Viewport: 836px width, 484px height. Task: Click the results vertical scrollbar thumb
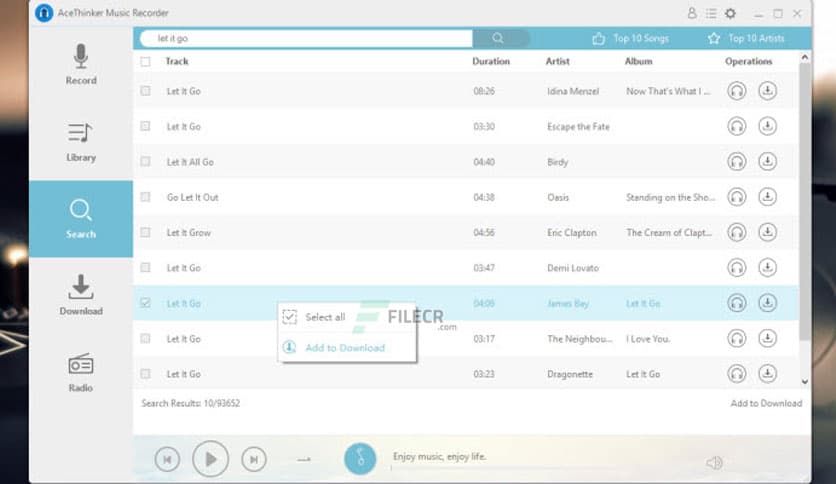[x=805, y=203]
